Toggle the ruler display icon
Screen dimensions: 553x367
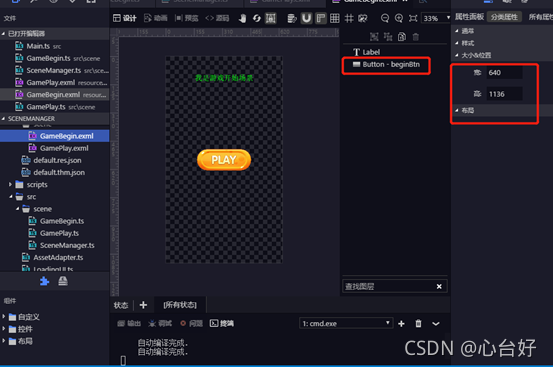[x=321, y=18]
